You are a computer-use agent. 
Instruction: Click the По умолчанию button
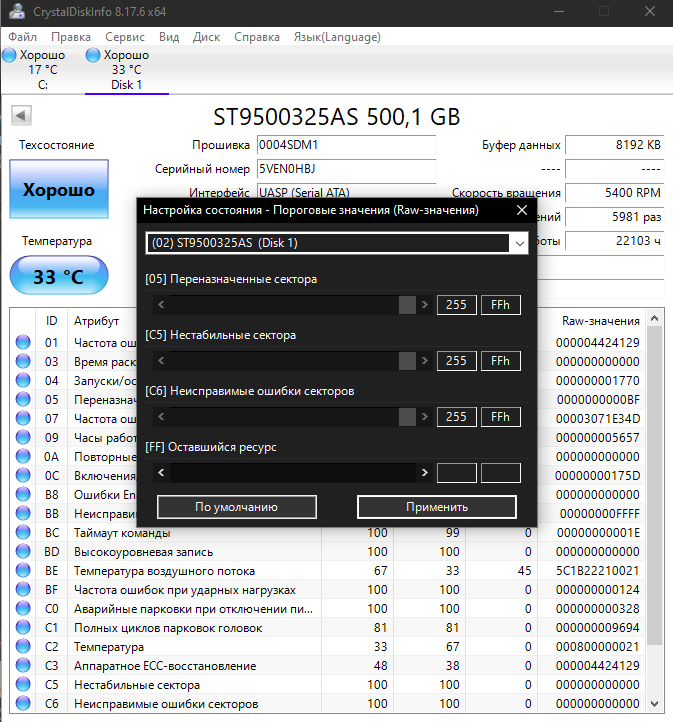click(x=237, y=507)
